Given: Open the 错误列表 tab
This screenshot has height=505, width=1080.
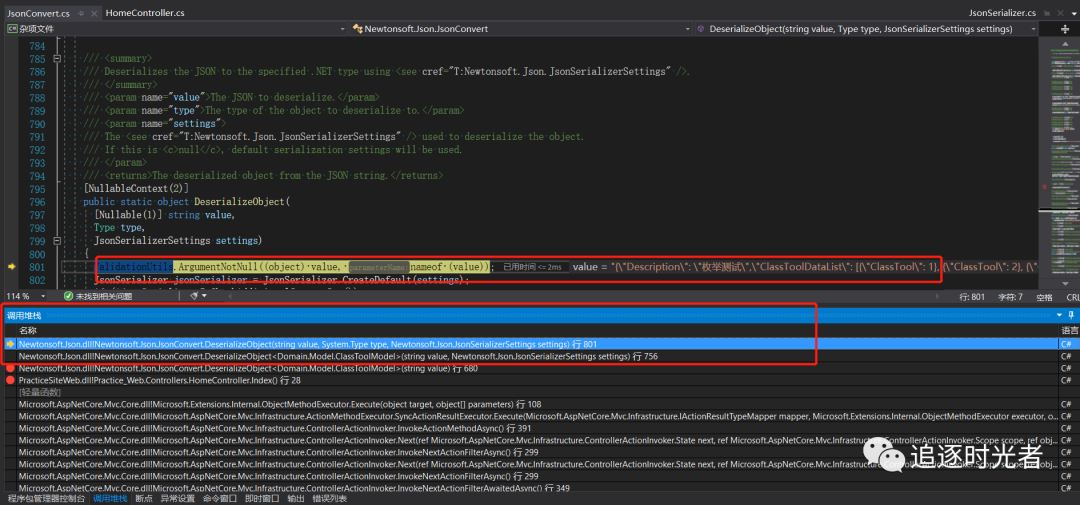Looking at the screenshot, I should [x=329, y=499].
